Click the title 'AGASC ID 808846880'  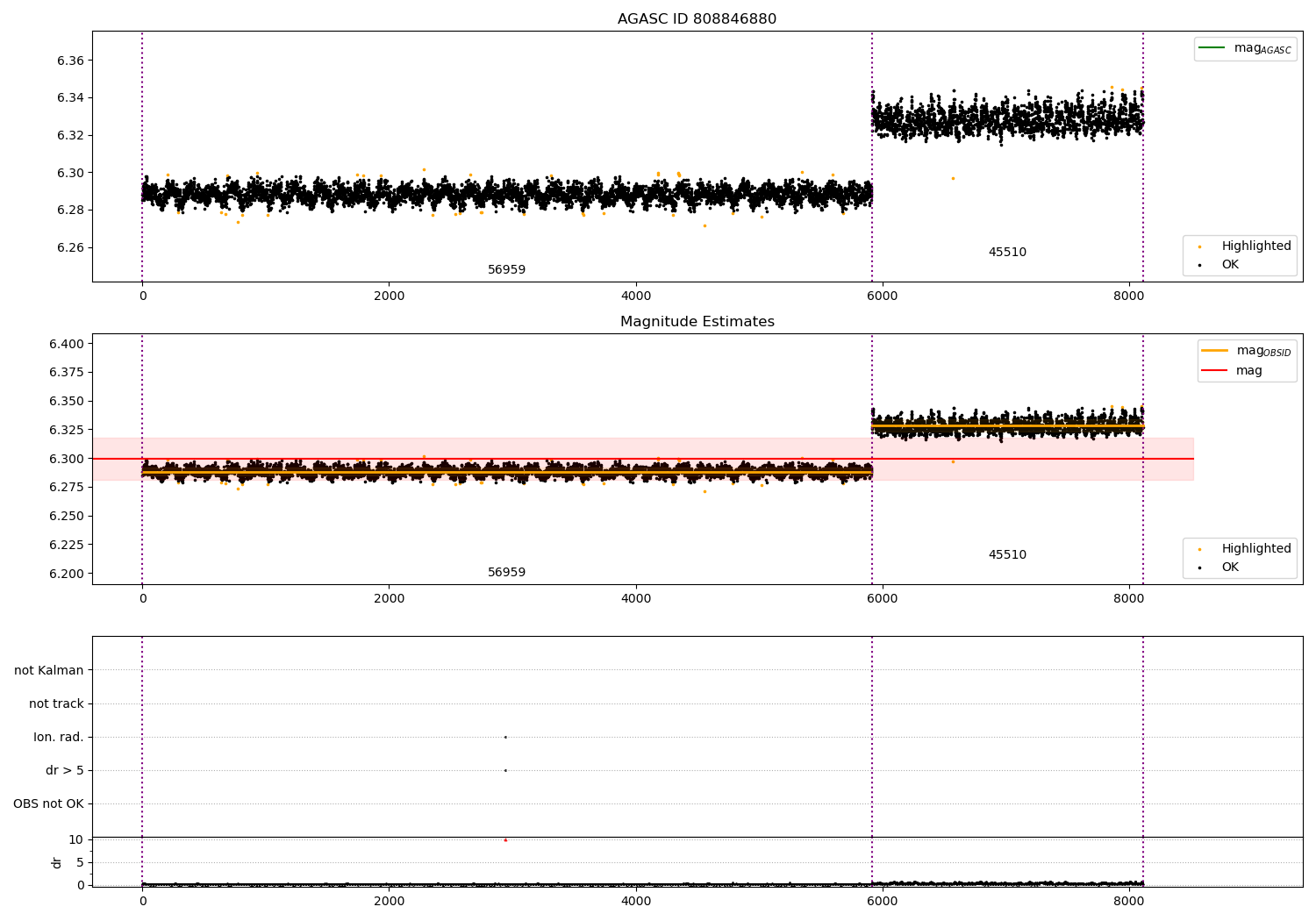(697, 19)
